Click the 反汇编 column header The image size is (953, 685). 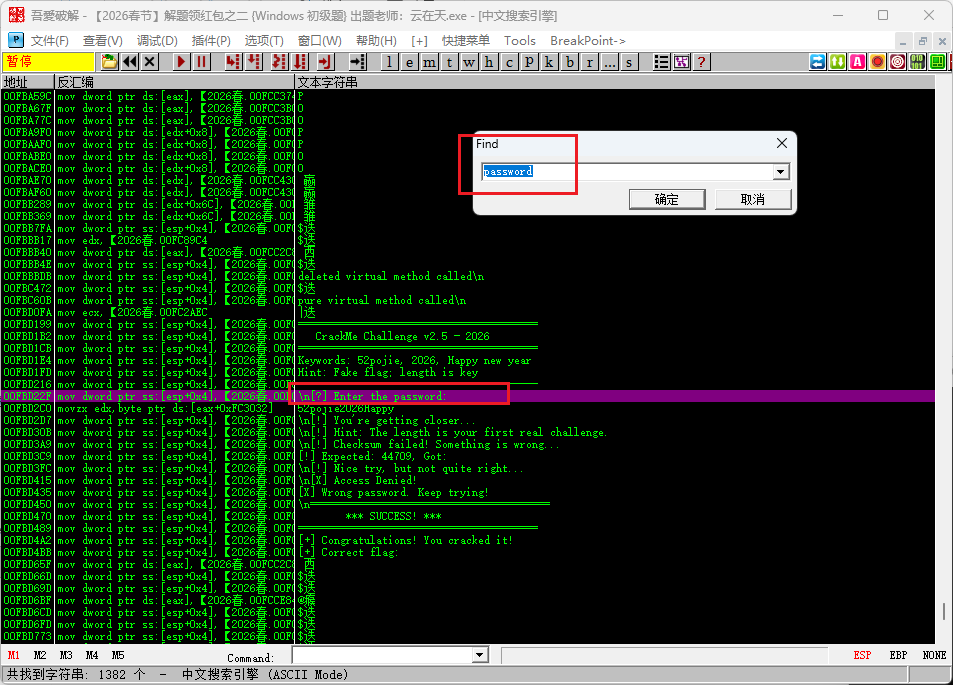[x=174, y=82]
